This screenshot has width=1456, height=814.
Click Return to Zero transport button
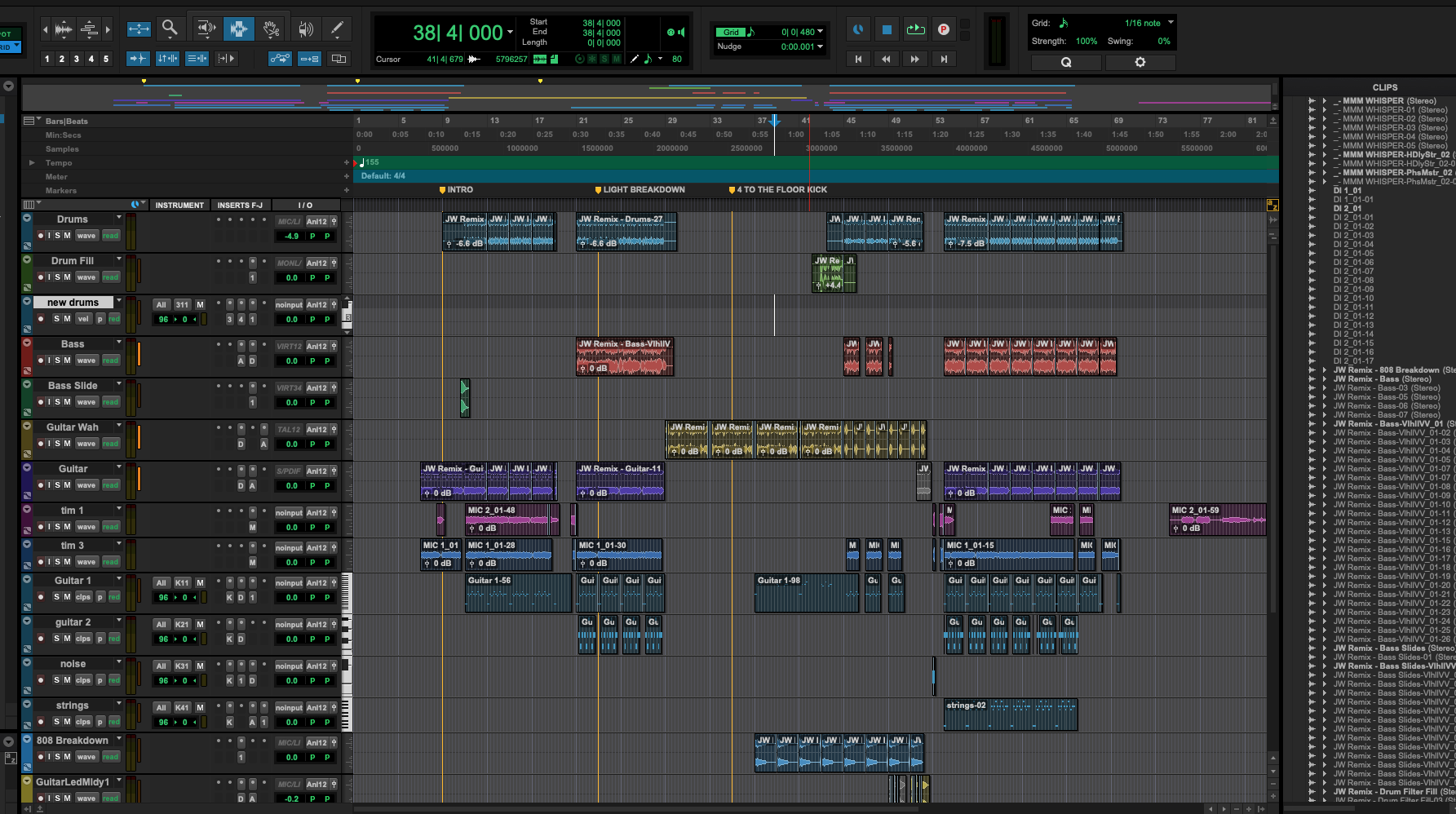pyautogui.click(x=858, y=59)
